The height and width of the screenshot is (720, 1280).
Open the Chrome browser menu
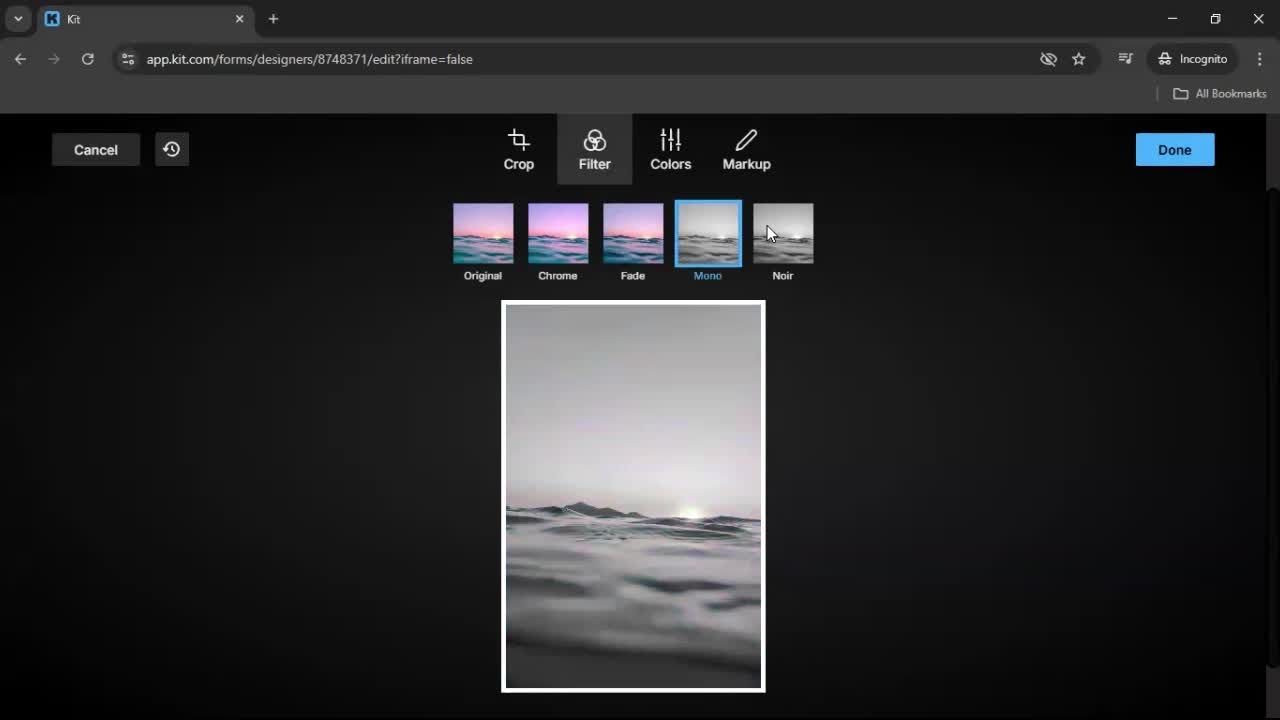[1260, 59]
